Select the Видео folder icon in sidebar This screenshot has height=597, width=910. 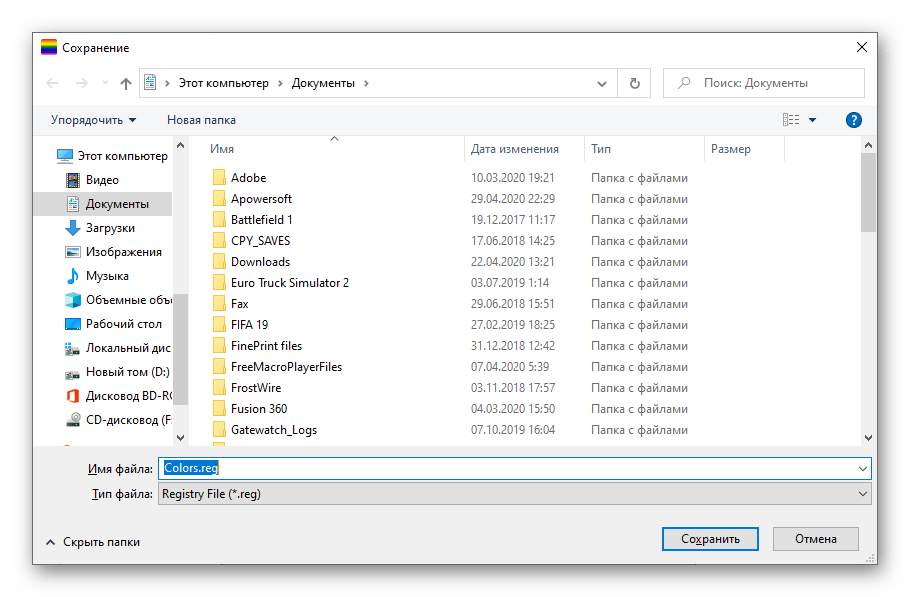click(72, 180)
